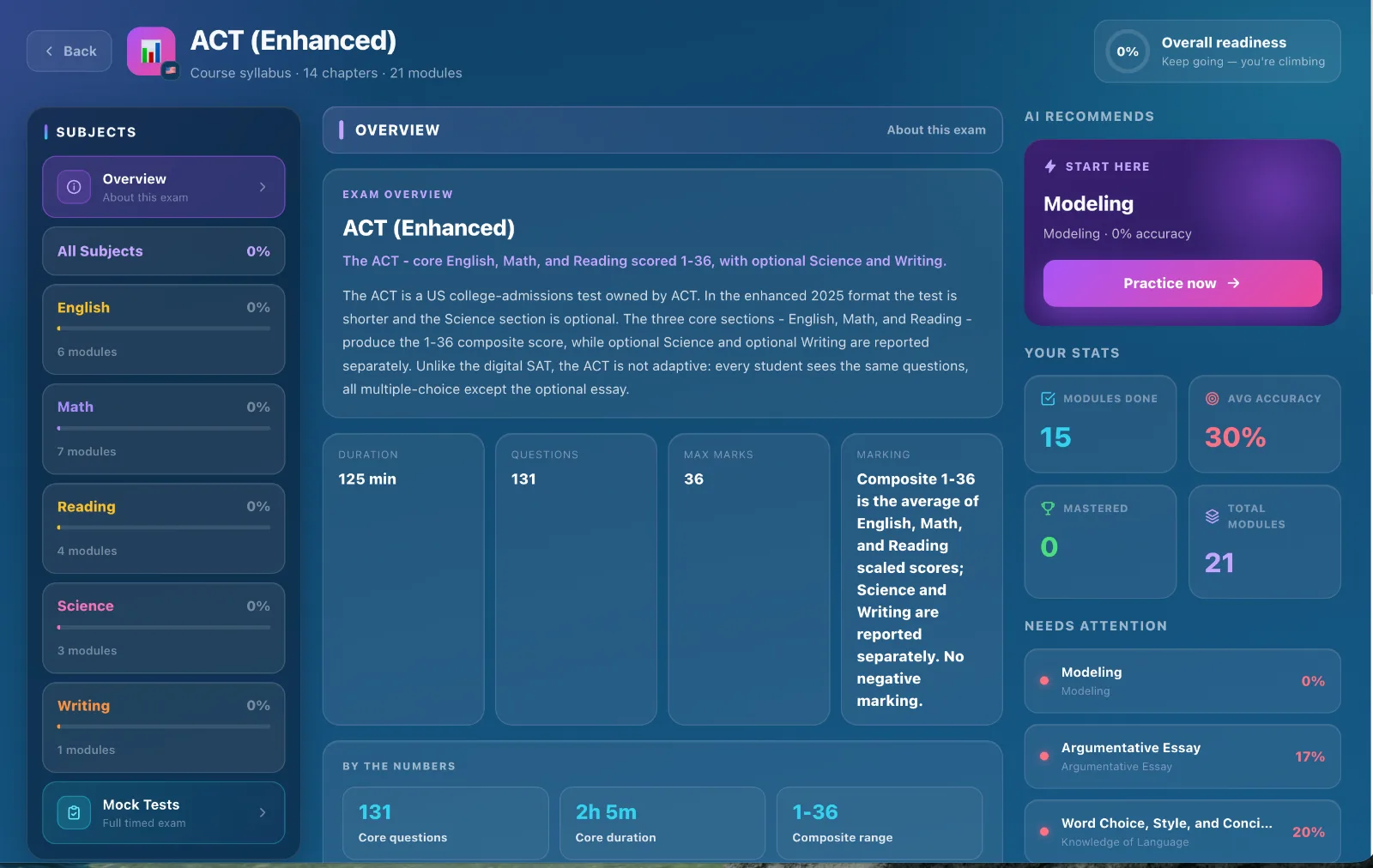Click the Reading progress bar
The width and height of the screenshot is (1373, 868).
[x=164, y=527]
